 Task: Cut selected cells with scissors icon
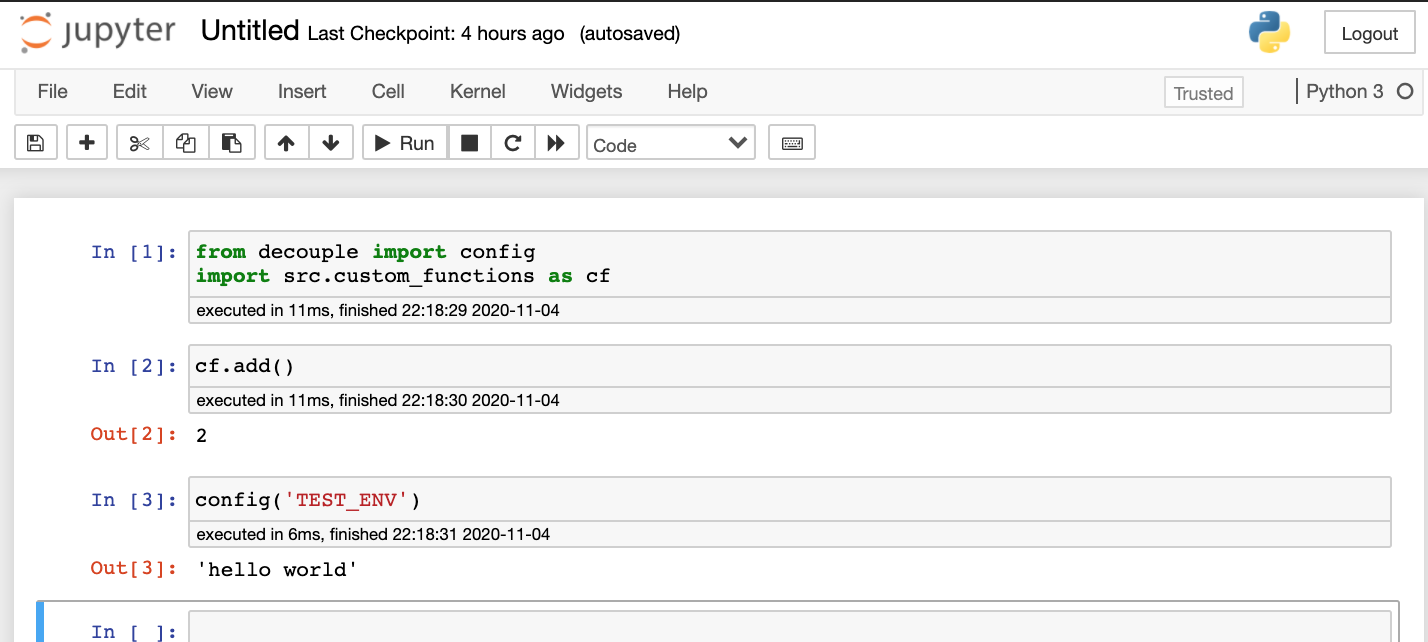coord(140,143)
